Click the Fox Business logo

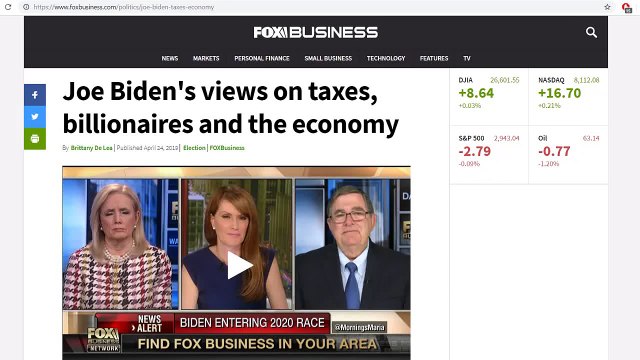tap(316, 32)
